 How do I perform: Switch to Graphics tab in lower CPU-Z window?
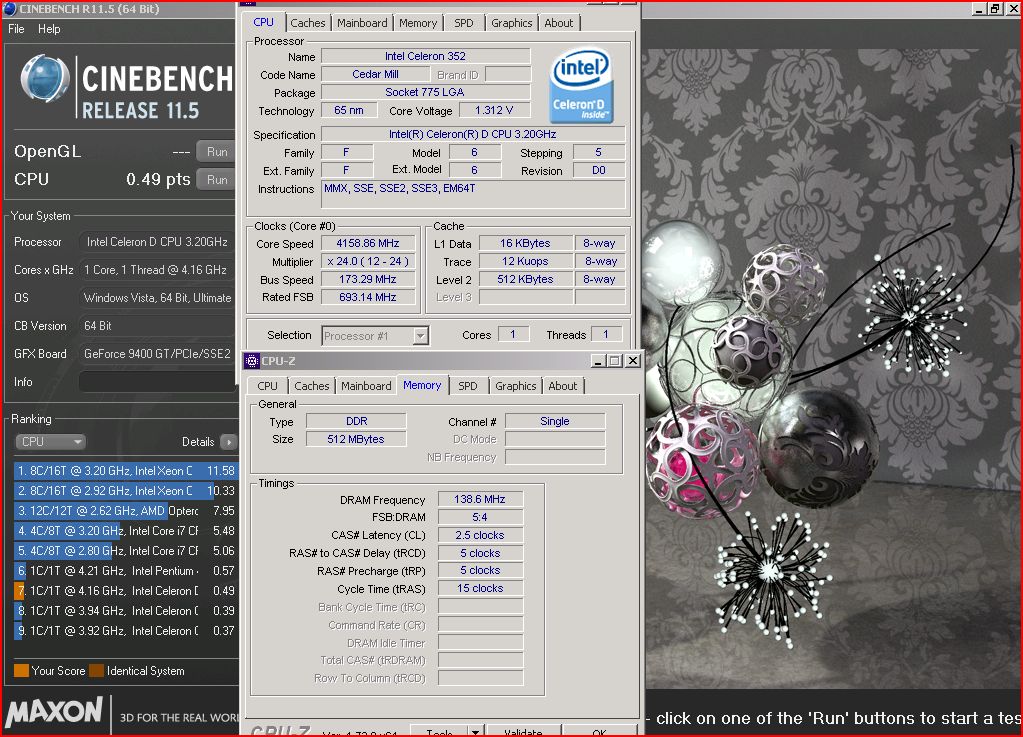[x=515, y=385]
